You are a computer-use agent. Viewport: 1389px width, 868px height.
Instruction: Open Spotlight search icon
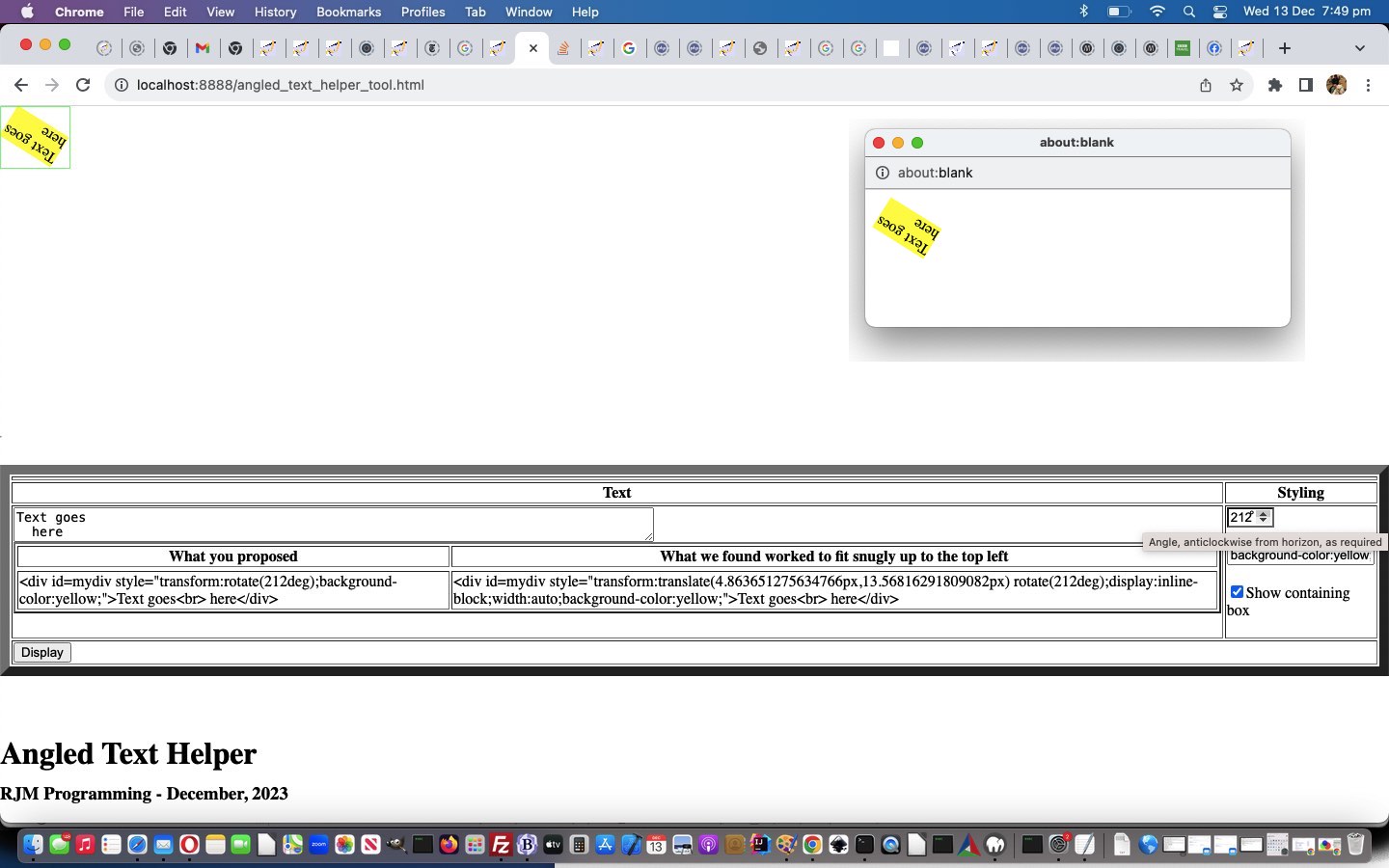point(1189,12)
